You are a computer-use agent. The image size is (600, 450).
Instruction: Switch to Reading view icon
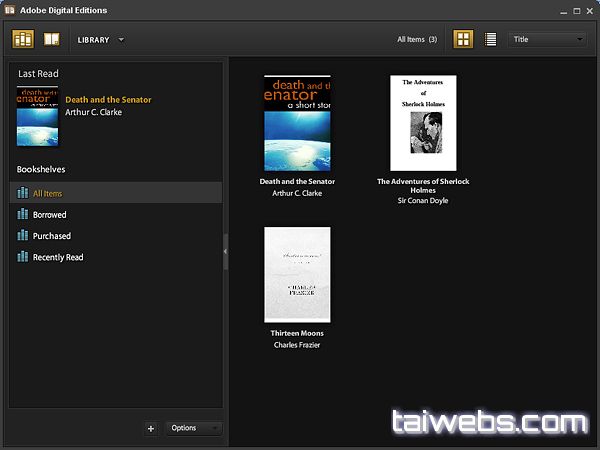51,39
